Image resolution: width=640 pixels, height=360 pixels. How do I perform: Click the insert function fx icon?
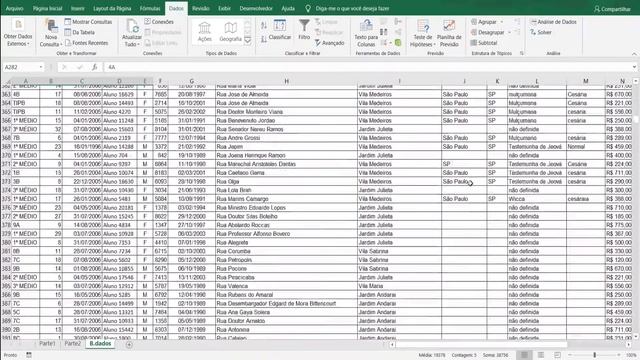94,67
